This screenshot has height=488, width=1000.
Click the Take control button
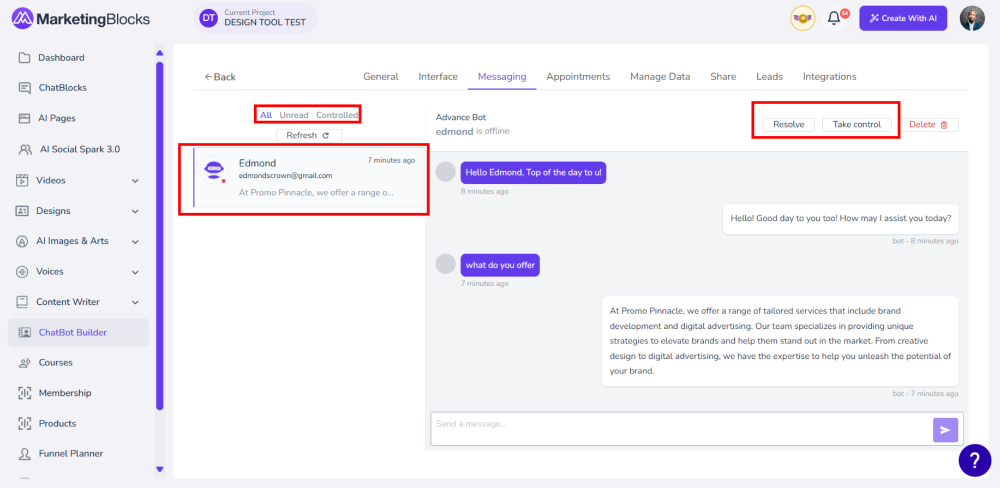[x=857, y=124]
